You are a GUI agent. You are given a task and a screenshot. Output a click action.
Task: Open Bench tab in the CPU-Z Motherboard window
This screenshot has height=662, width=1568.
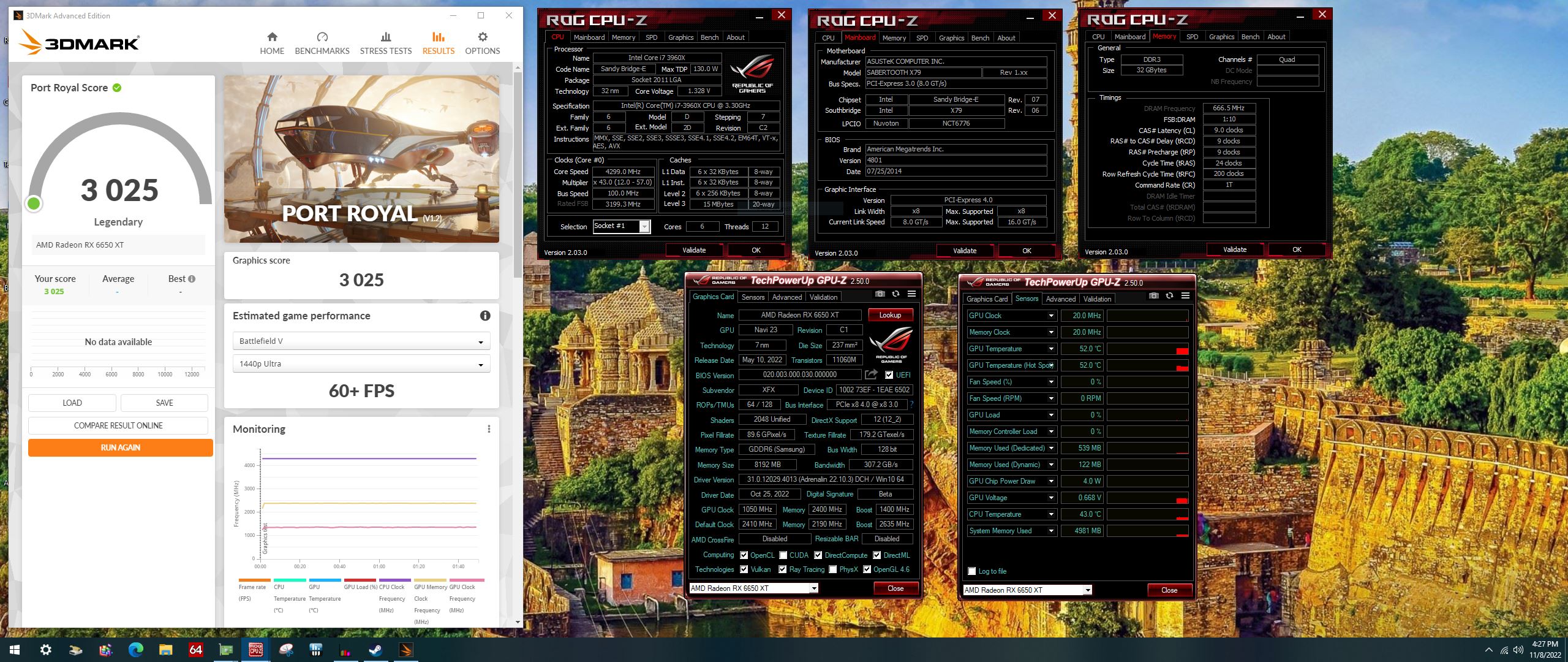pos(980,38)
